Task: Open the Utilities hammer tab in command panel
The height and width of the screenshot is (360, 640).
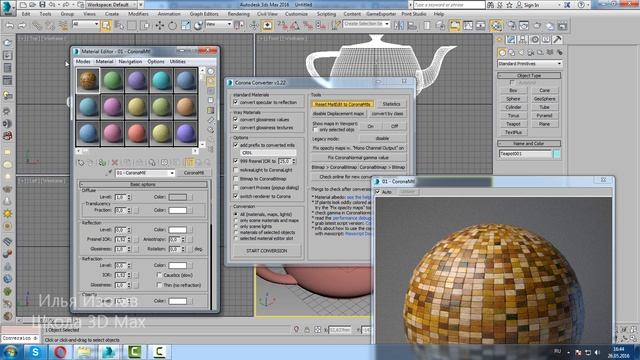Action: [x=557, y=40]
